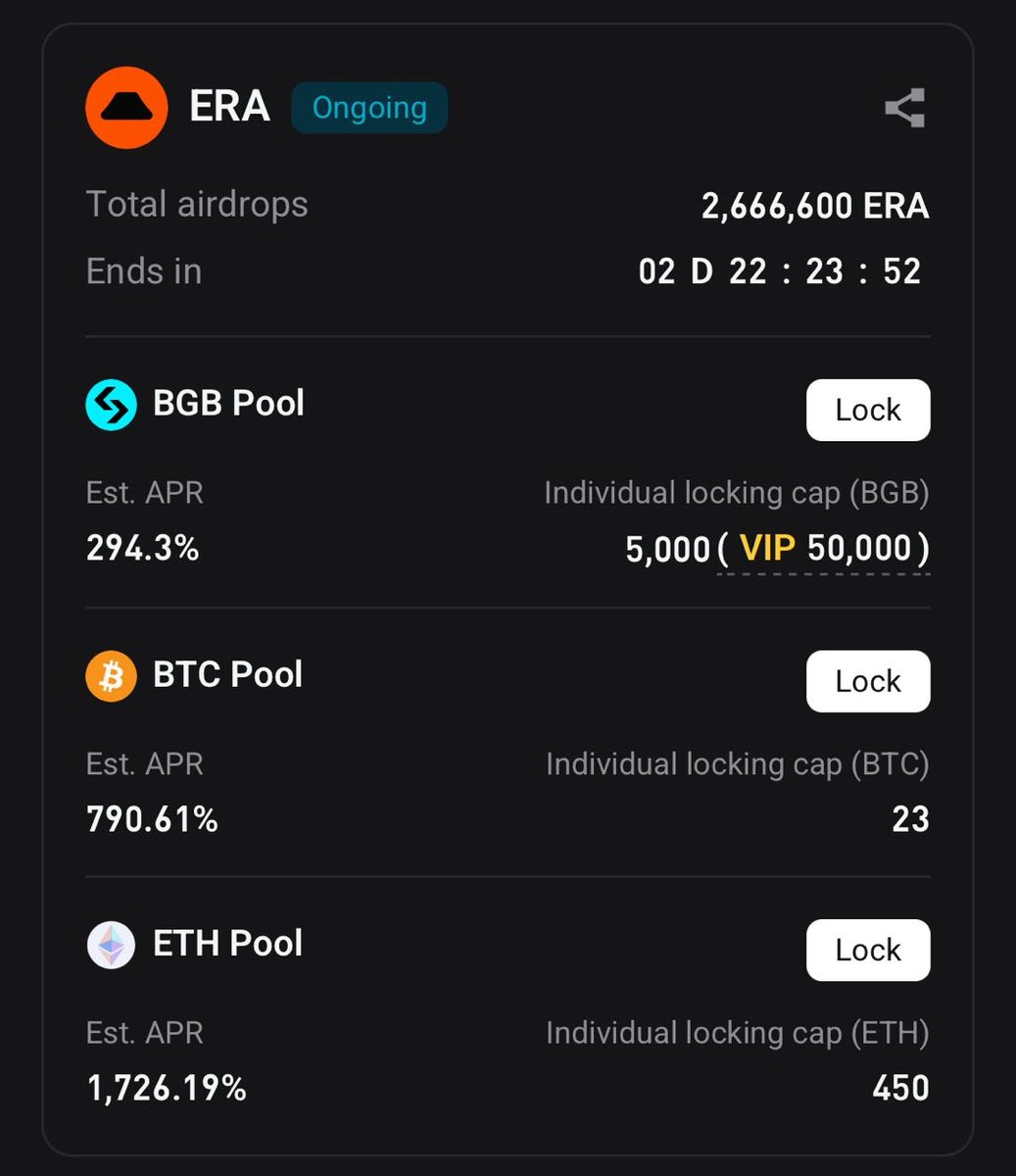1016x1176 pixels.
Task: Lock tokens in the BTC Pool
Action: (x=868, y=681)
